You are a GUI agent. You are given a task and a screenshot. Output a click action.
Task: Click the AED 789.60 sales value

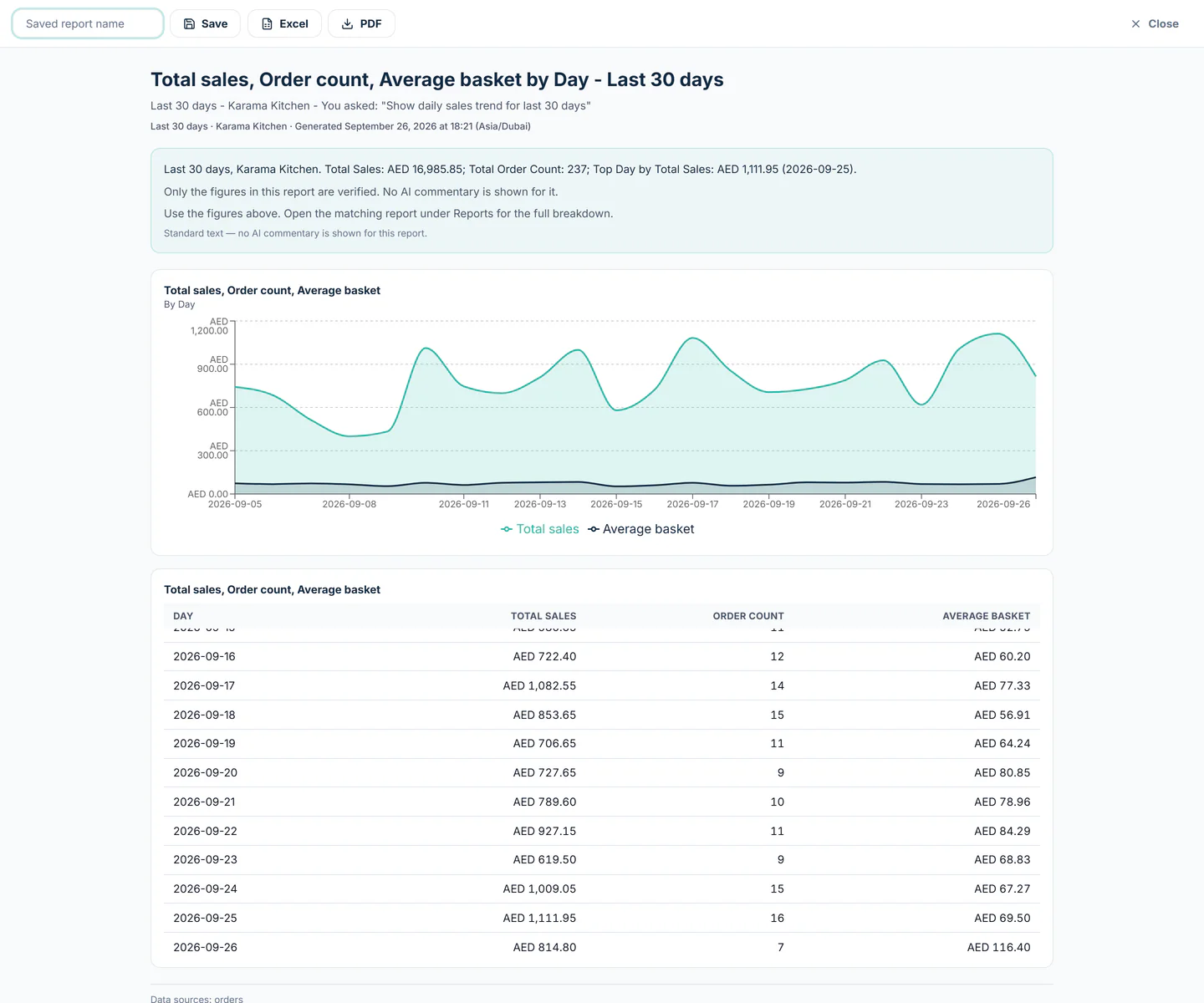click(544, 802)
